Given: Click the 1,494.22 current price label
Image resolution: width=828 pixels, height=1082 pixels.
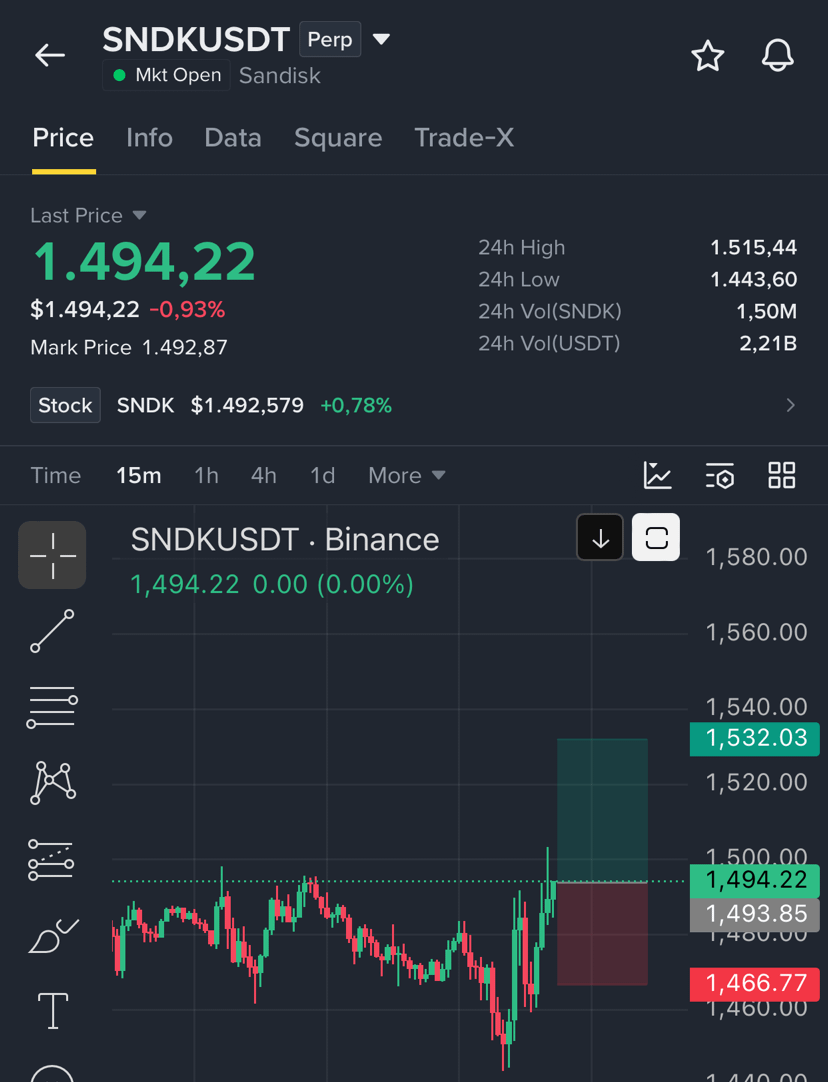Looking at the screenshot, I should click(755, 881).
